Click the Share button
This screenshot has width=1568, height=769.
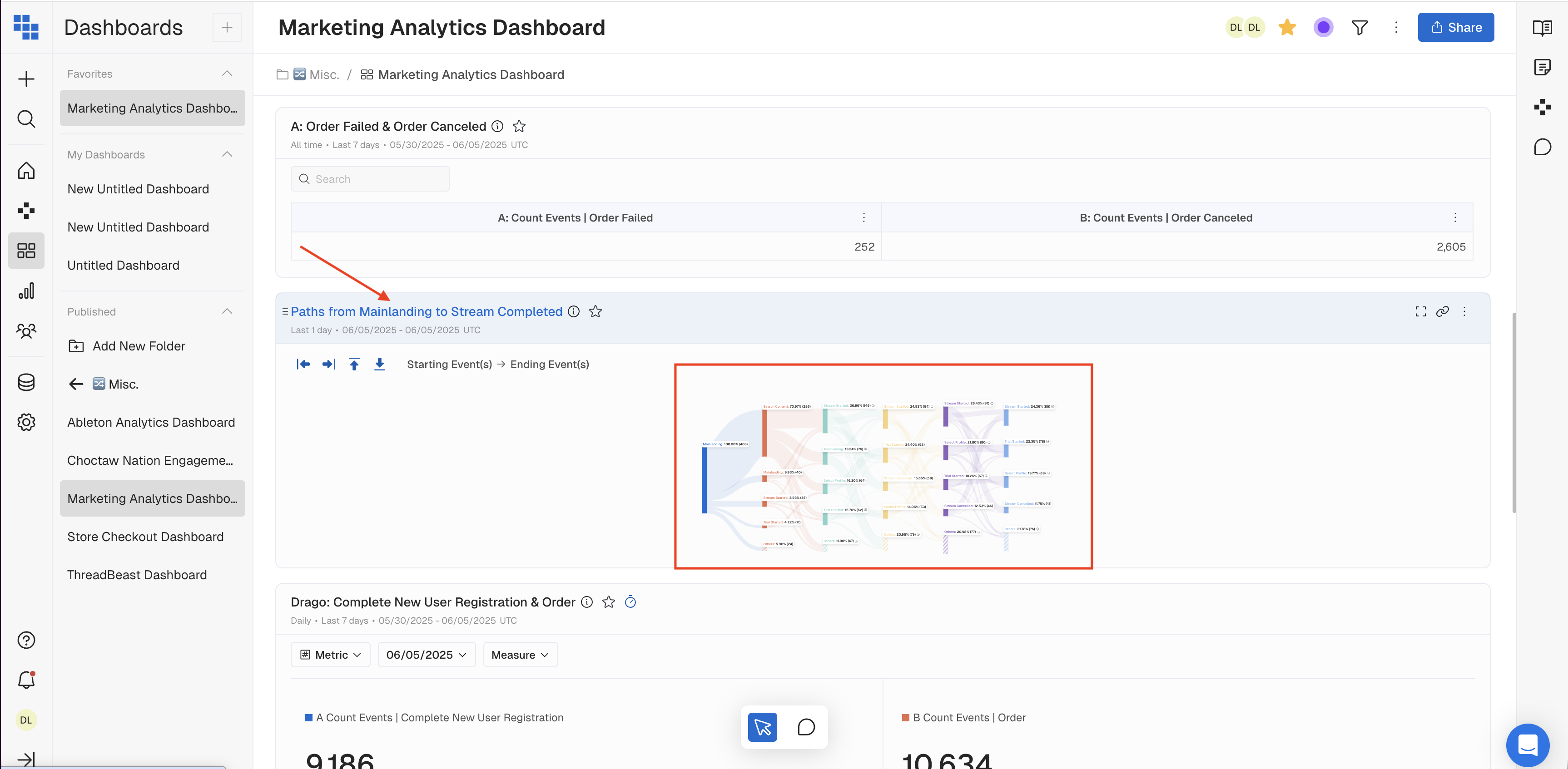coord(1455,27)
